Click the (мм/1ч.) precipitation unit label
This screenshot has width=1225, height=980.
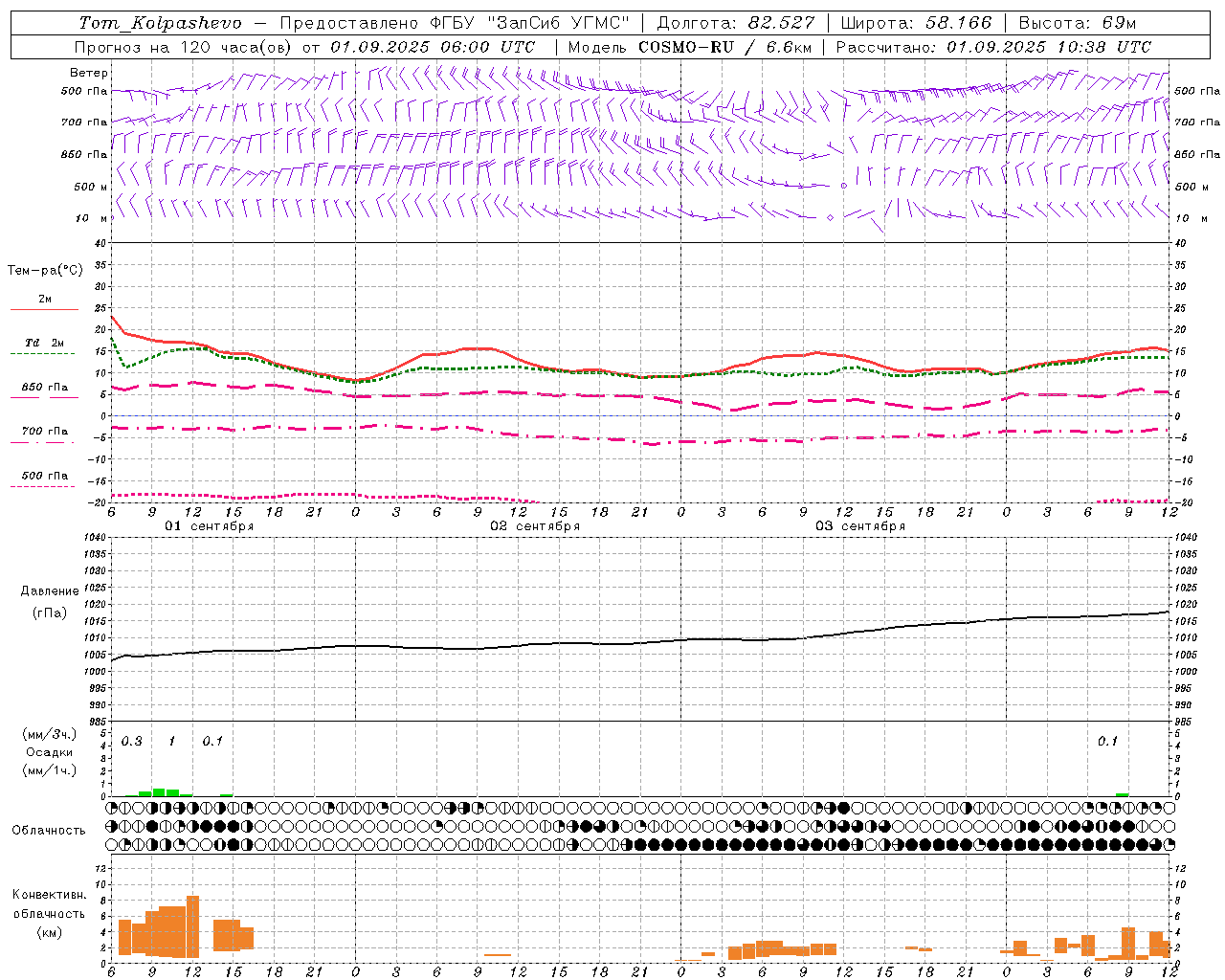click(x=50, y=770)
